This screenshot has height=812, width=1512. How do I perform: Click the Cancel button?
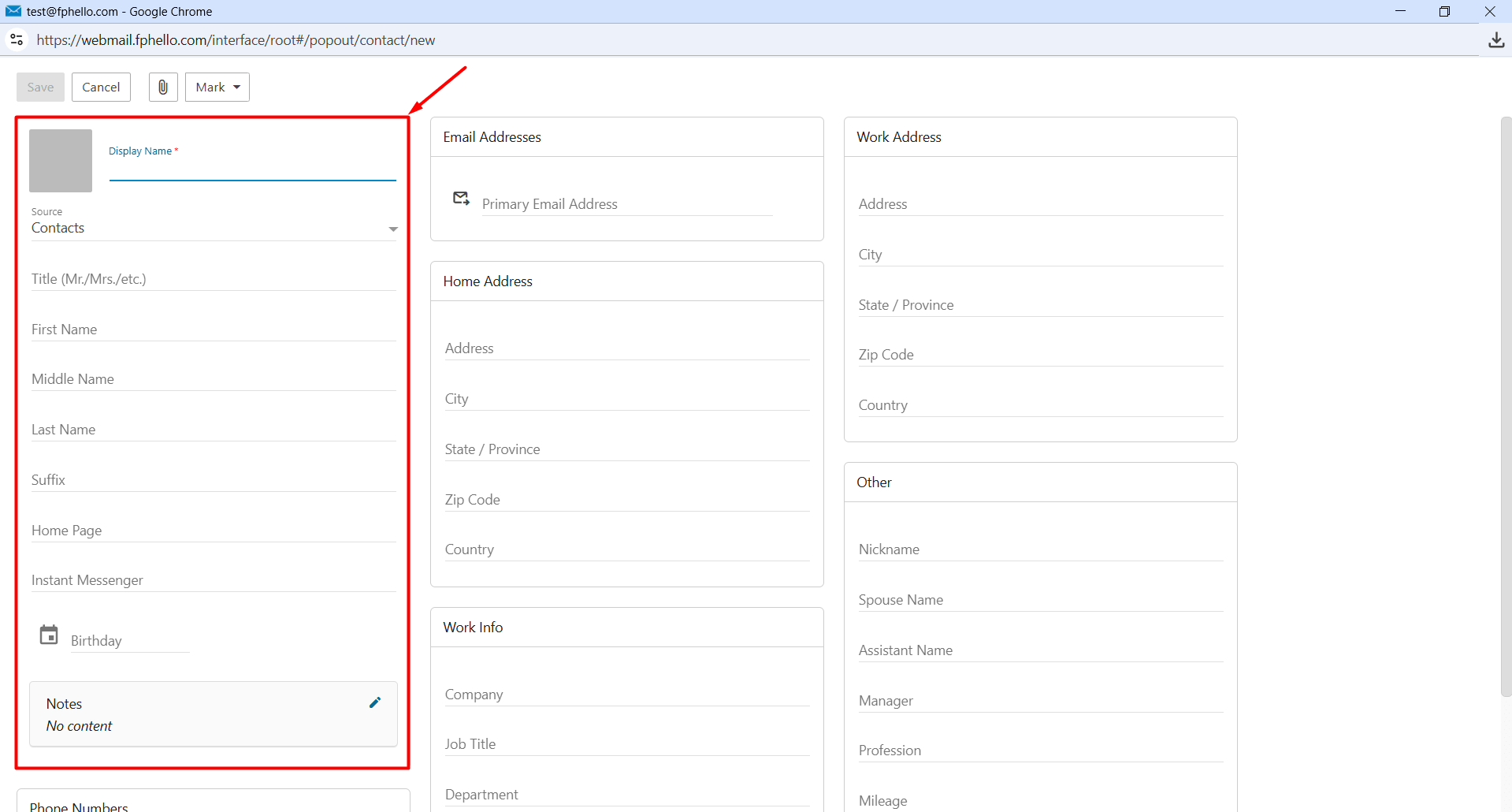pyautogui.click(x=101, y=87)
